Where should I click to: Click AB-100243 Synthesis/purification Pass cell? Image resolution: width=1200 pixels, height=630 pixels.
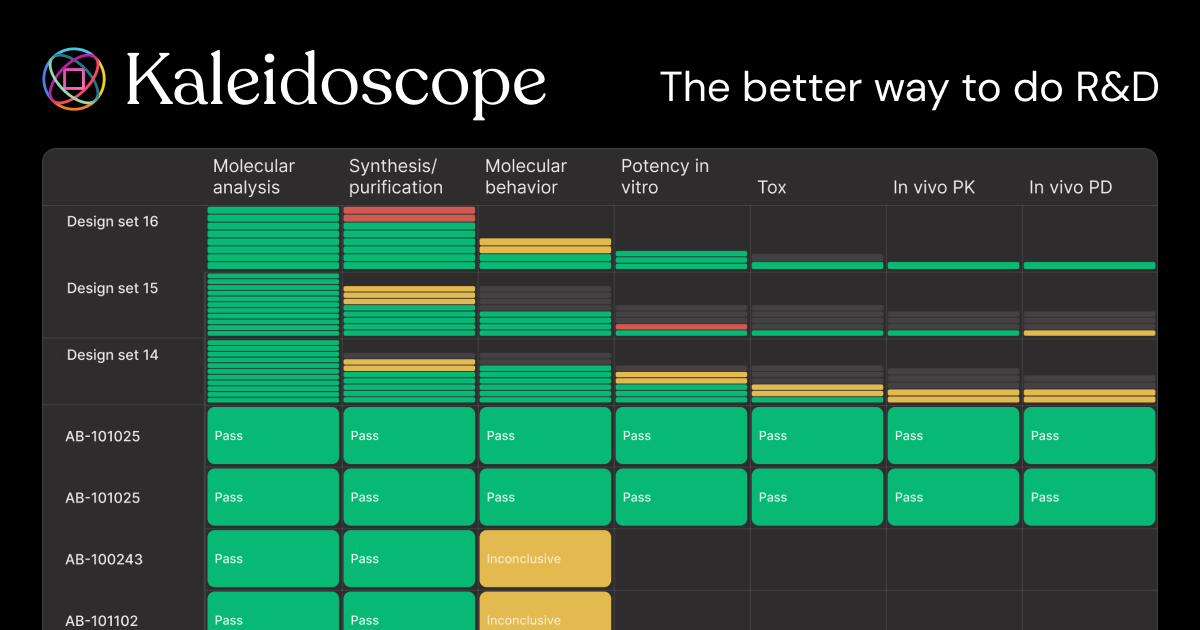(409, 559)
